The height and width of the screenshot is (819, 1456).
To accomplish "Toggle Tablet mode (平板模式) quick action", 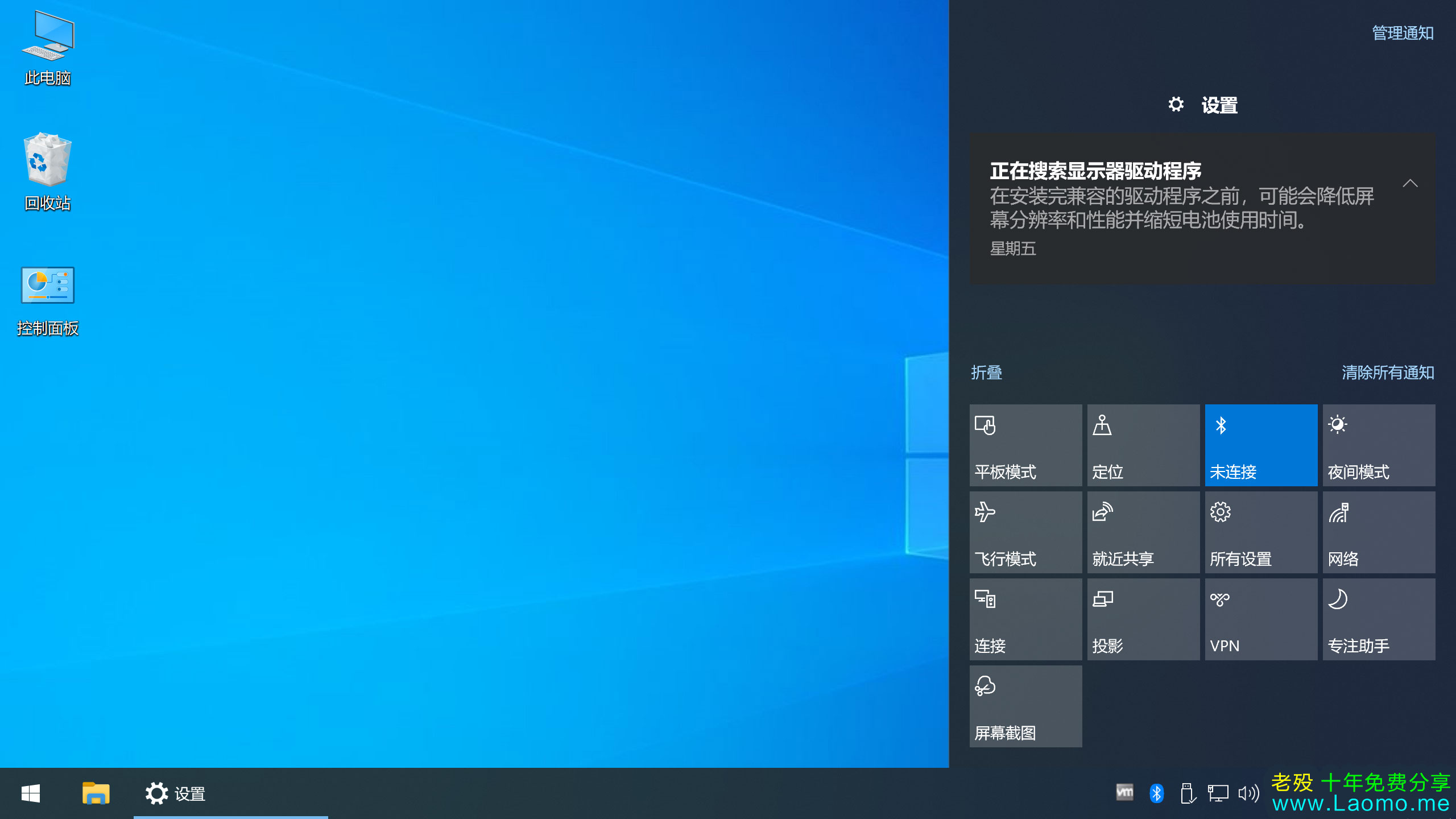I will [1025, 445].
